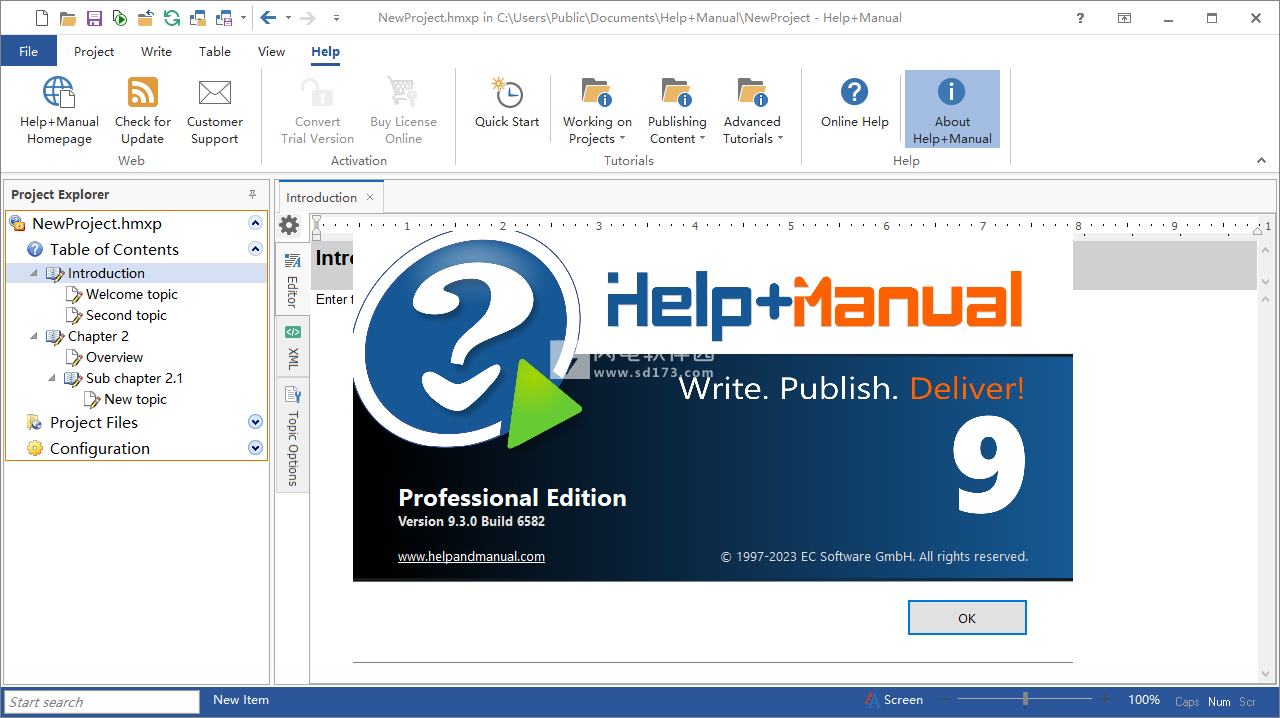Collapse the Table of Contents section chevron
Screen dimensions: 1280x718
pos(255,249)
